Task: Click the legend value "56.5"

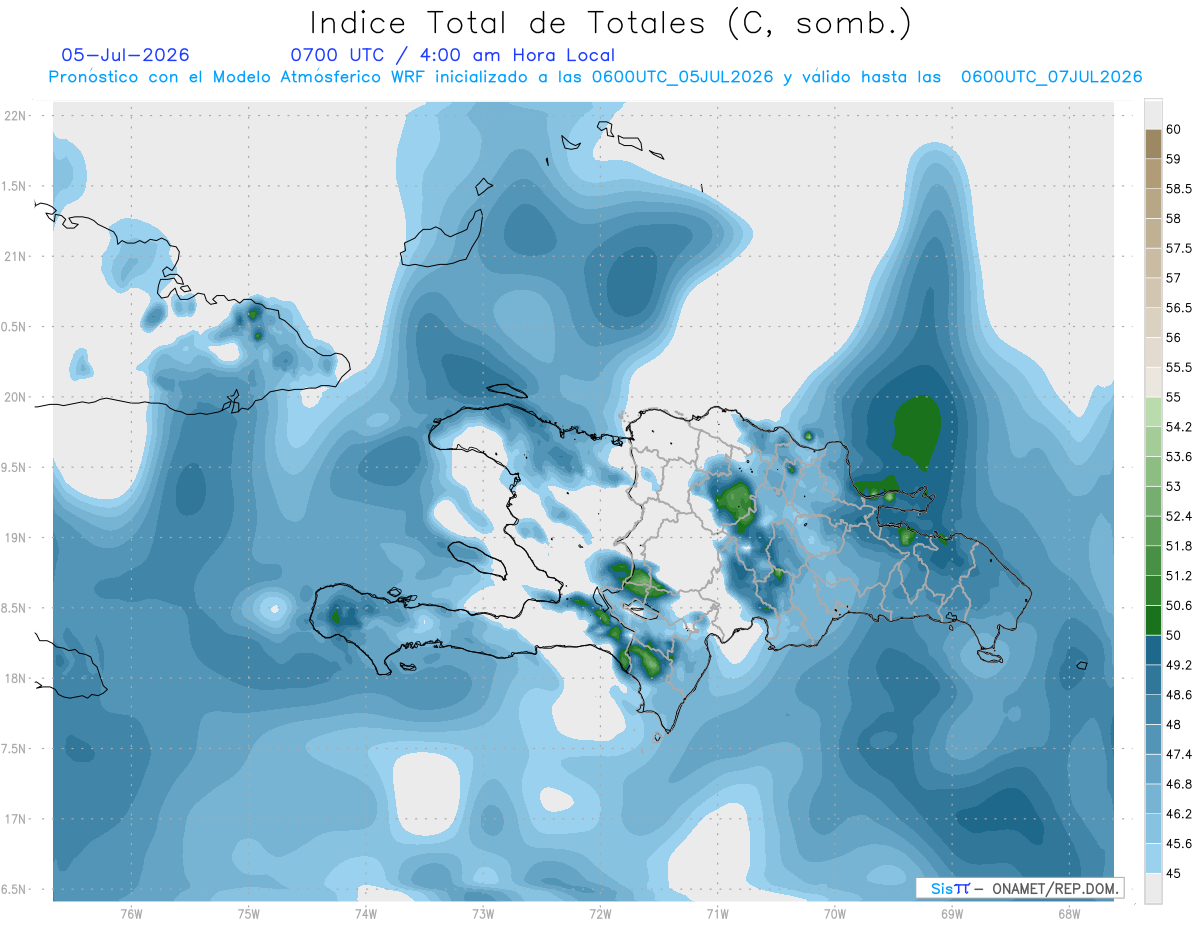Action: point(1179,308)
